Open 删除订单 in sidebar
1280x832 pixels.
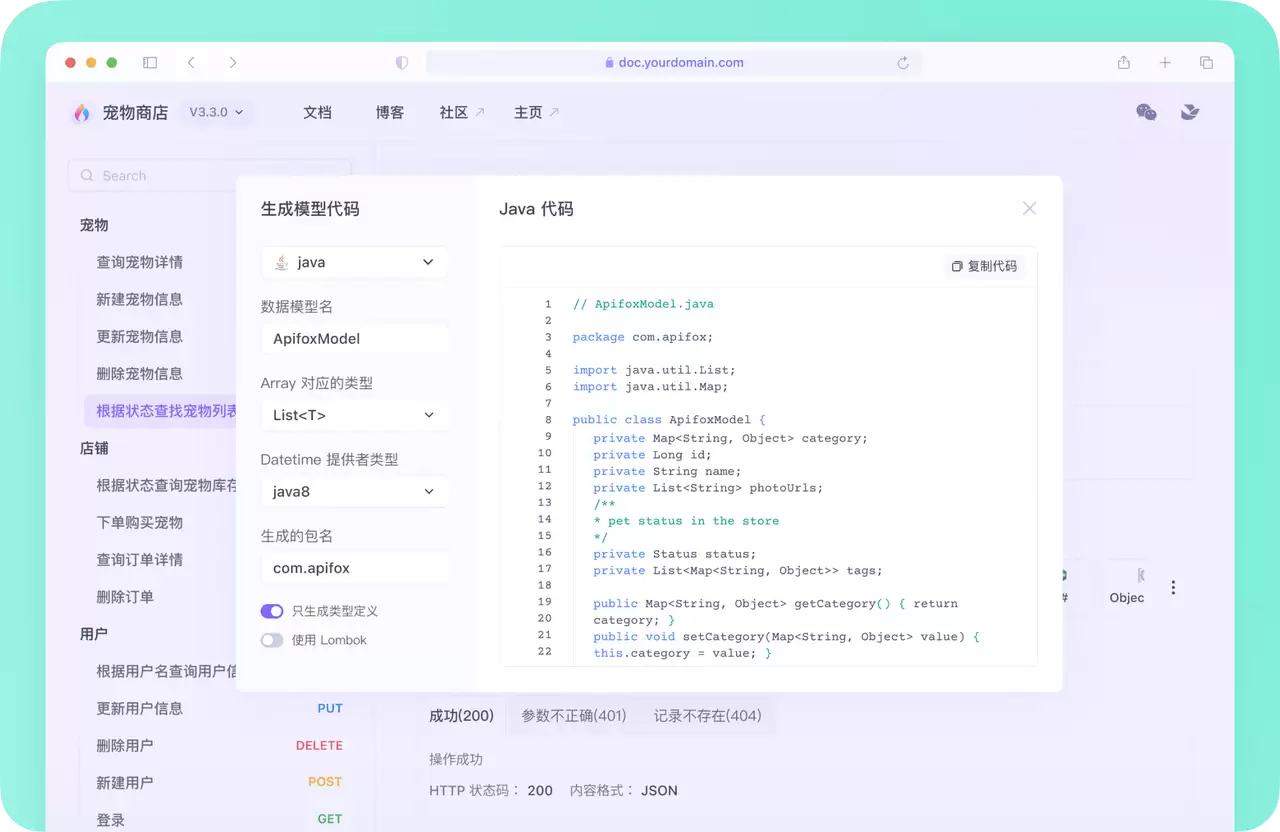(x=125, y=596)
